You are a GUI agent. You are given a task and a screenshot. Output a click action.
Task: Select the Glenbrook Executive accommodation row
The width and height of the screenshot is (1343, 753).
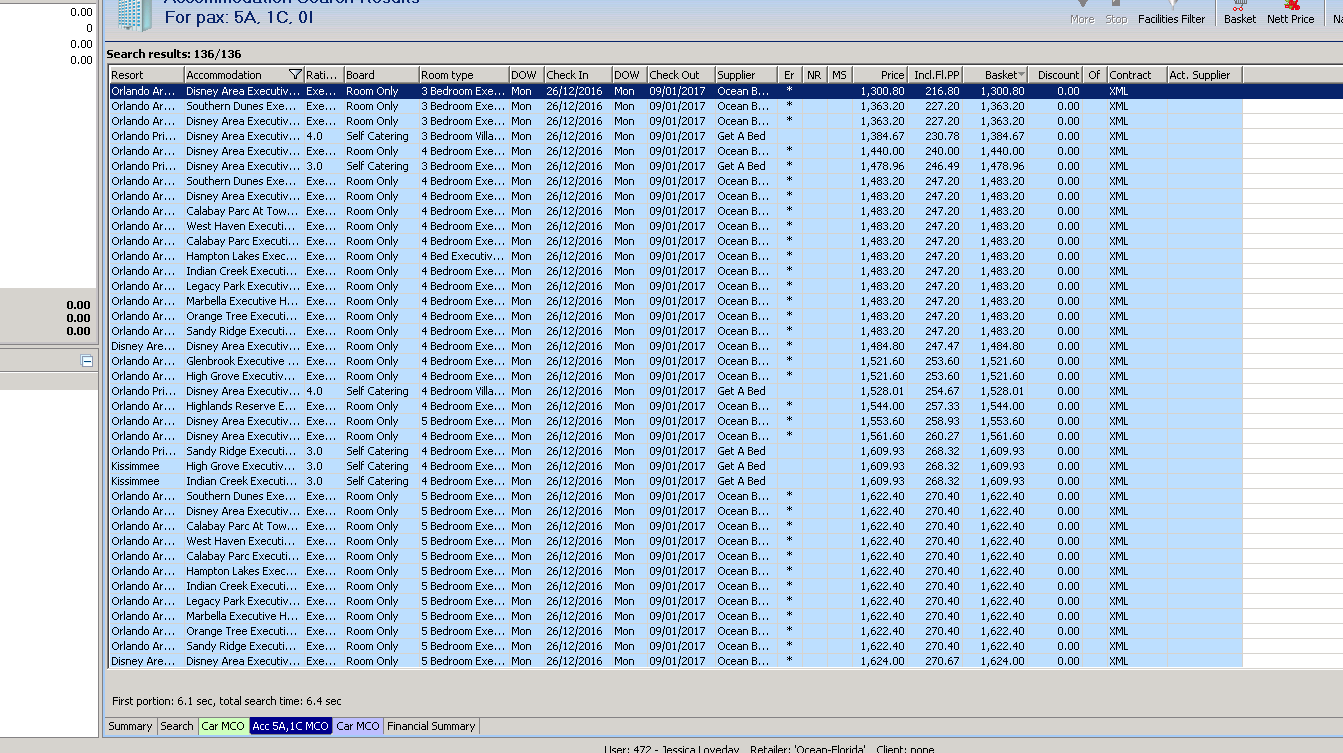pos(675,361)
